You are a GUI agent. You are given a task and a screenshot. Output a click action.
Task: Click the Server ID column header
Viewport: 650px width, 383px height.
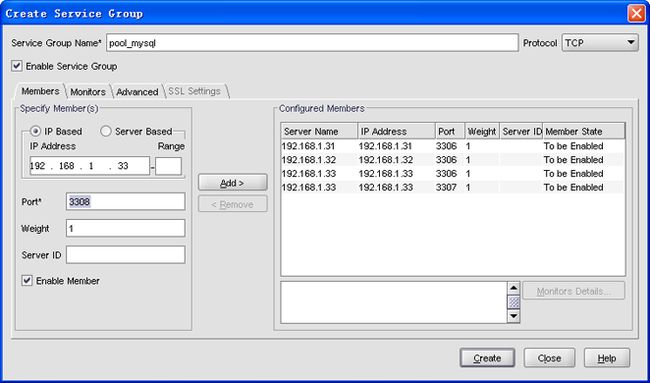(521, 131)
